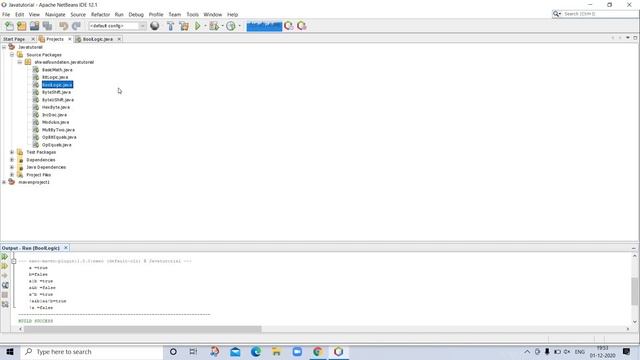The height and width of the screenshot is (360, 640).
Task: Close the Start Page tab
Action: [33, 39]
